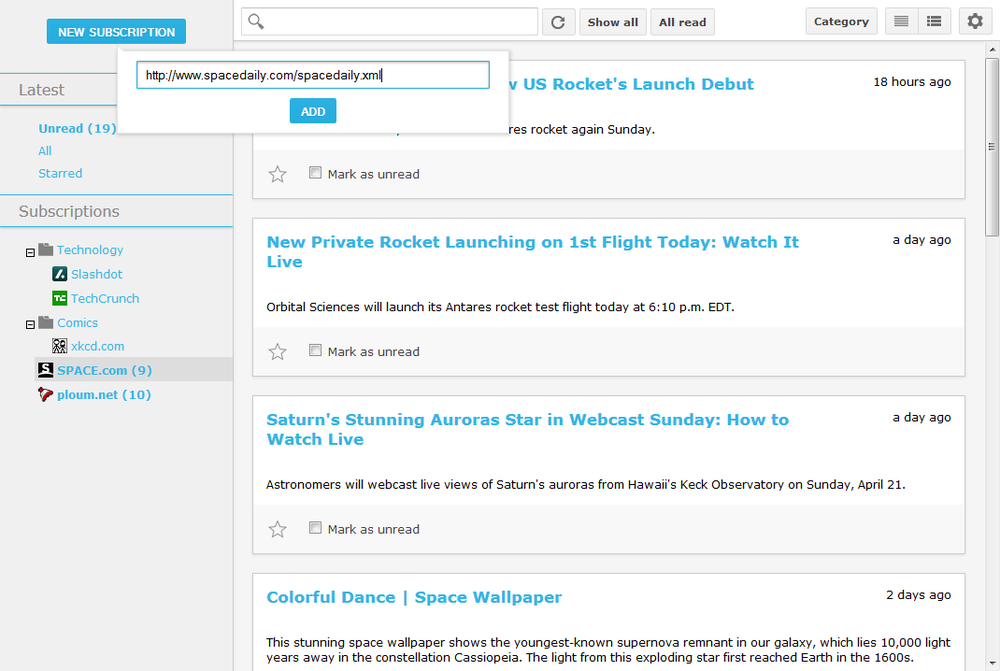Select the ploum.net feed icon

coord(45,394)
